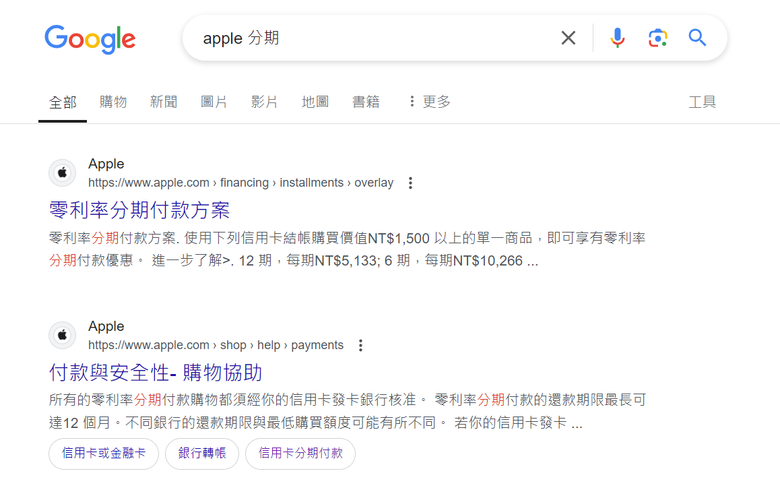This screenshot has height=494, width=780.
Task: Open the 零利率分期付款方案 result link
Action: tap(139, 210)
